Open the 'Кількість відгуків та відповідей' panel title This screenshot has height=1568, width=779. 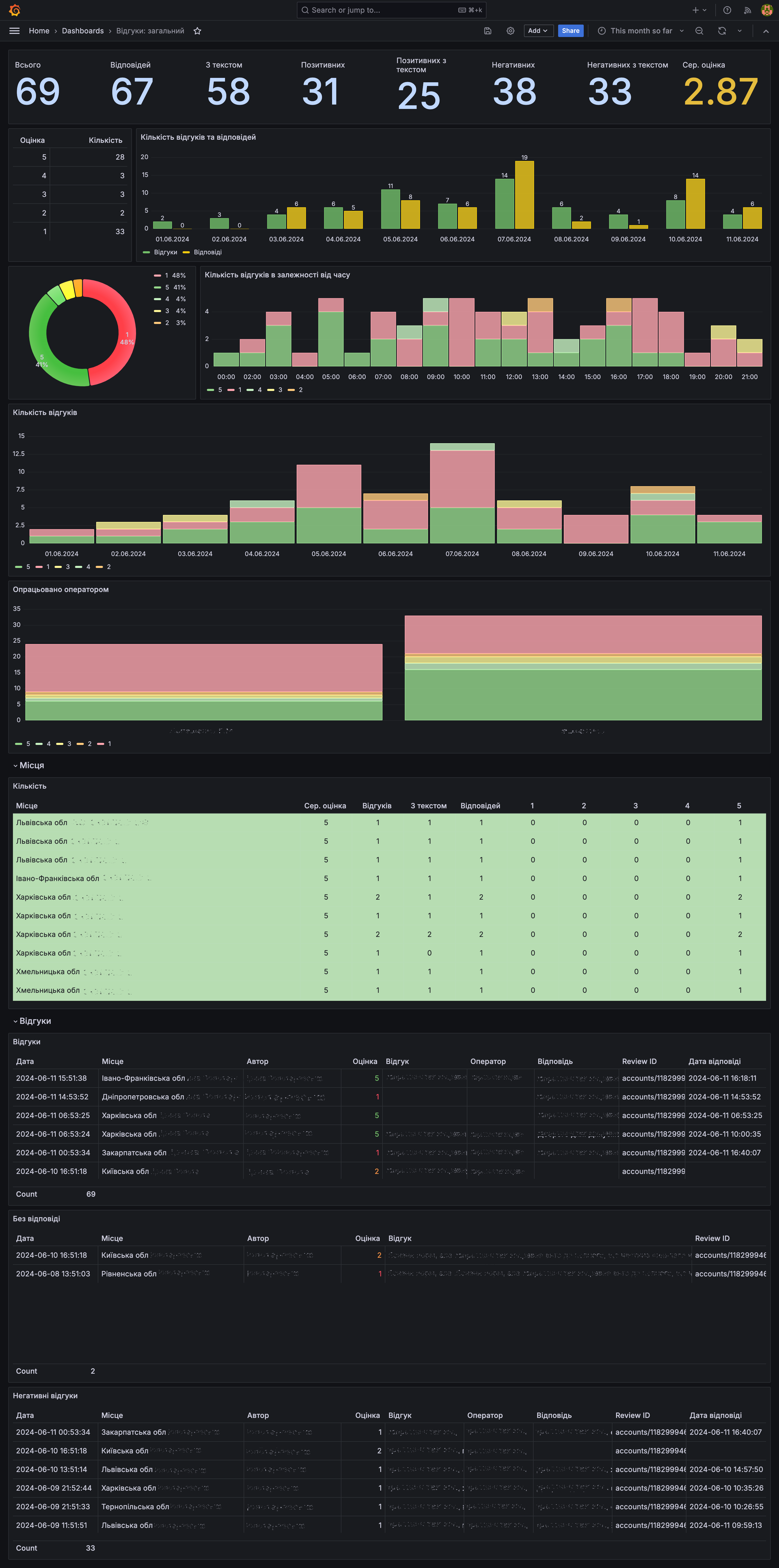[x=198, y=138]
